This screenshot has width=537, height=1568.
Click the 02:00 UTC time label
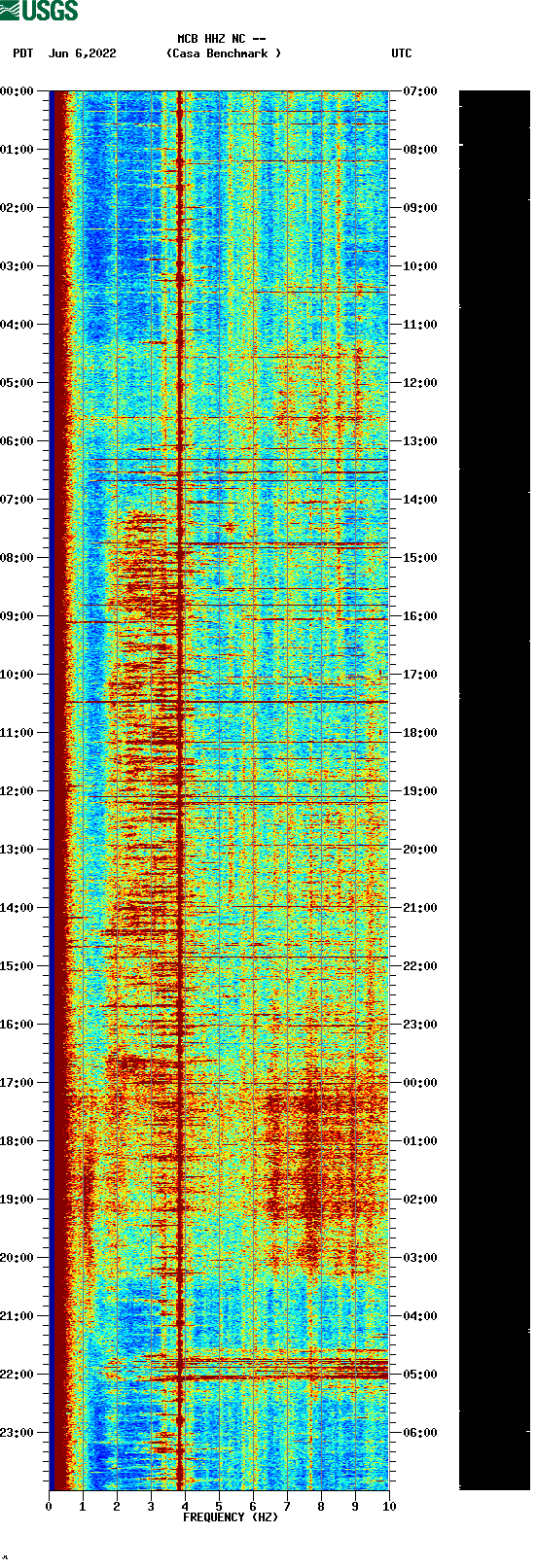click(x=420, y=1200)
